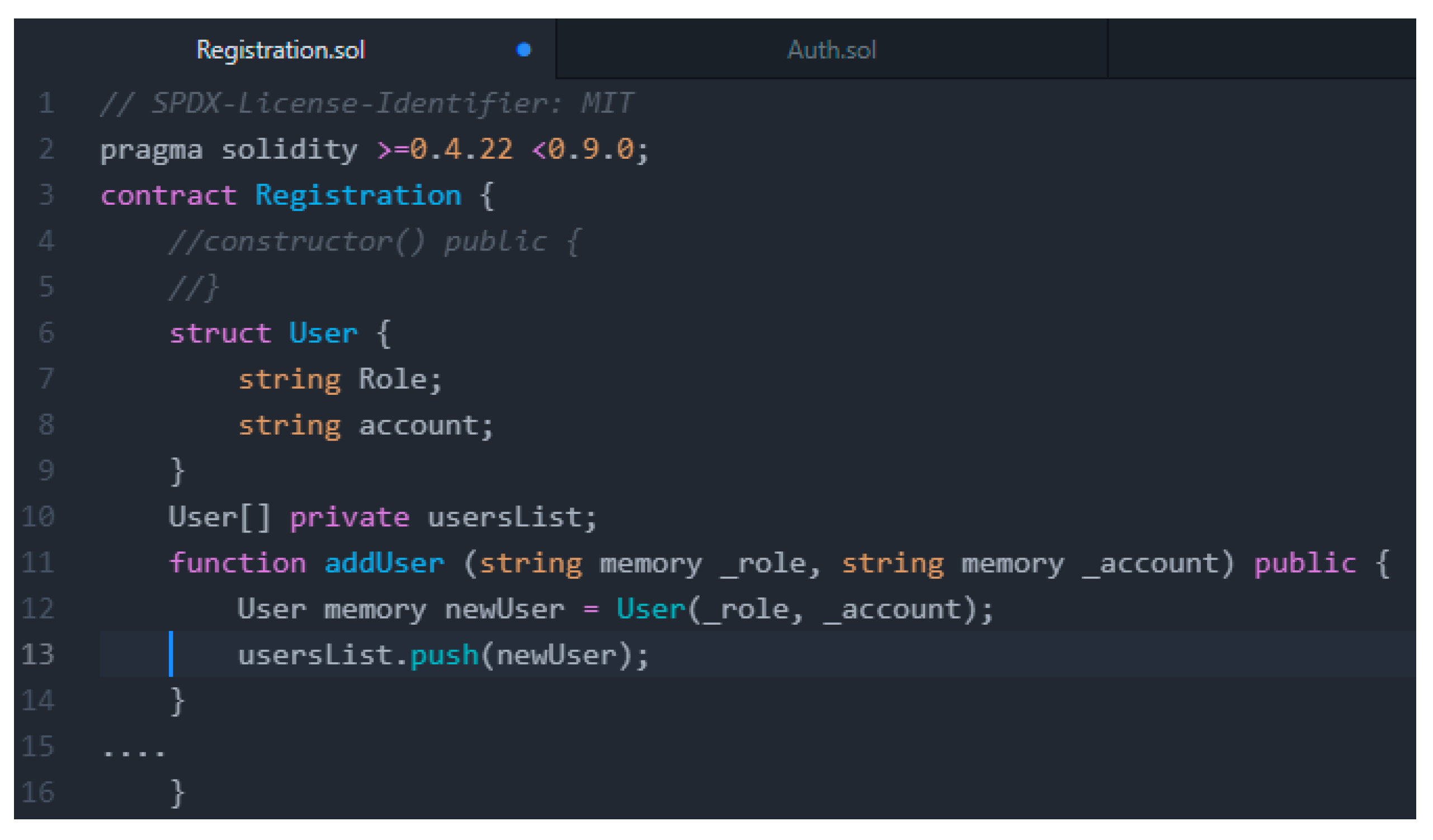Click the unsaved-changes dot on Registration.sol
The width and height of the screenshot is (1433, 840).
click(523, 50)
